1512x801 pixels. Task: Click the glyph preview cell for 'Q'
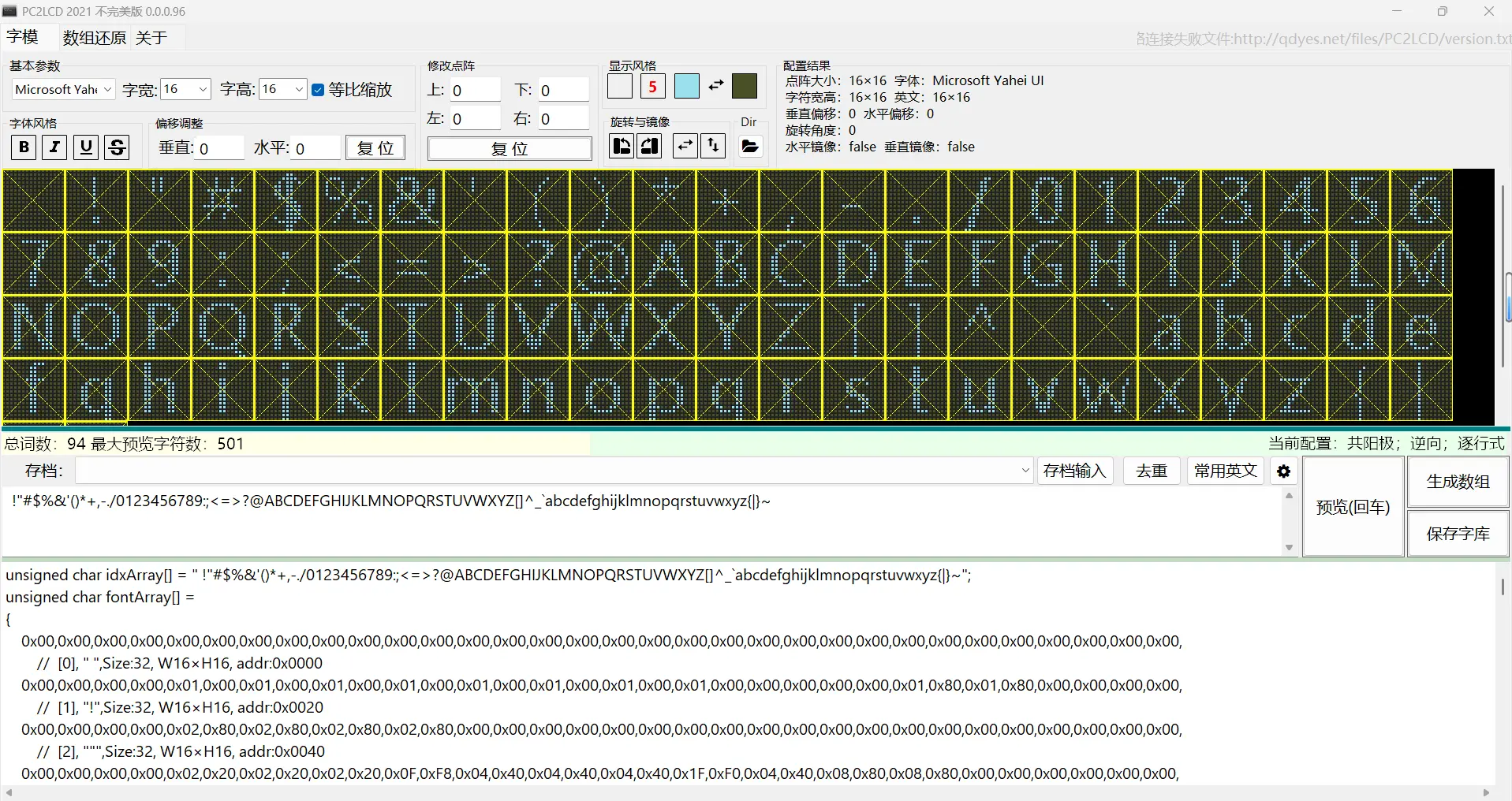click(x=222, y=327)
